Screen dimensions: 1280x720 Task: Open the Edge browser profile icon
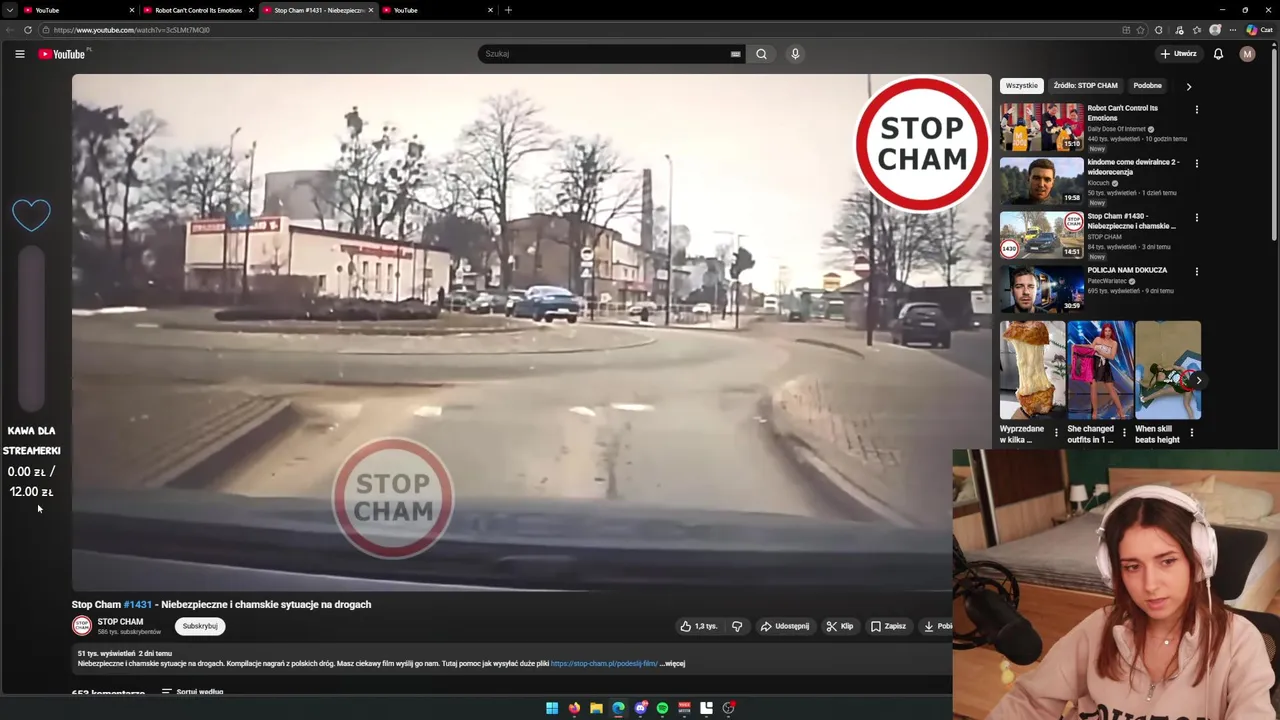[x=1215, y=30]
